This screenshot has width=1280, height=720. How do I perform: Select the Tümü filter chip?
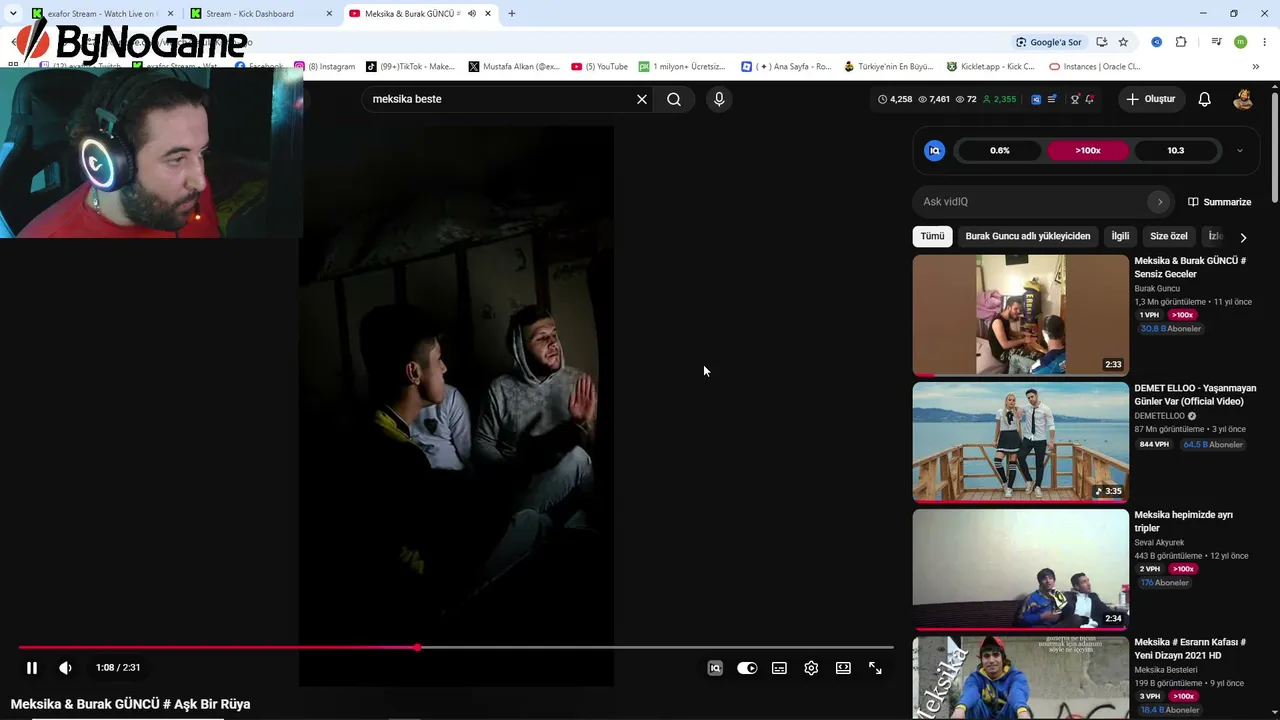[932, 237]
